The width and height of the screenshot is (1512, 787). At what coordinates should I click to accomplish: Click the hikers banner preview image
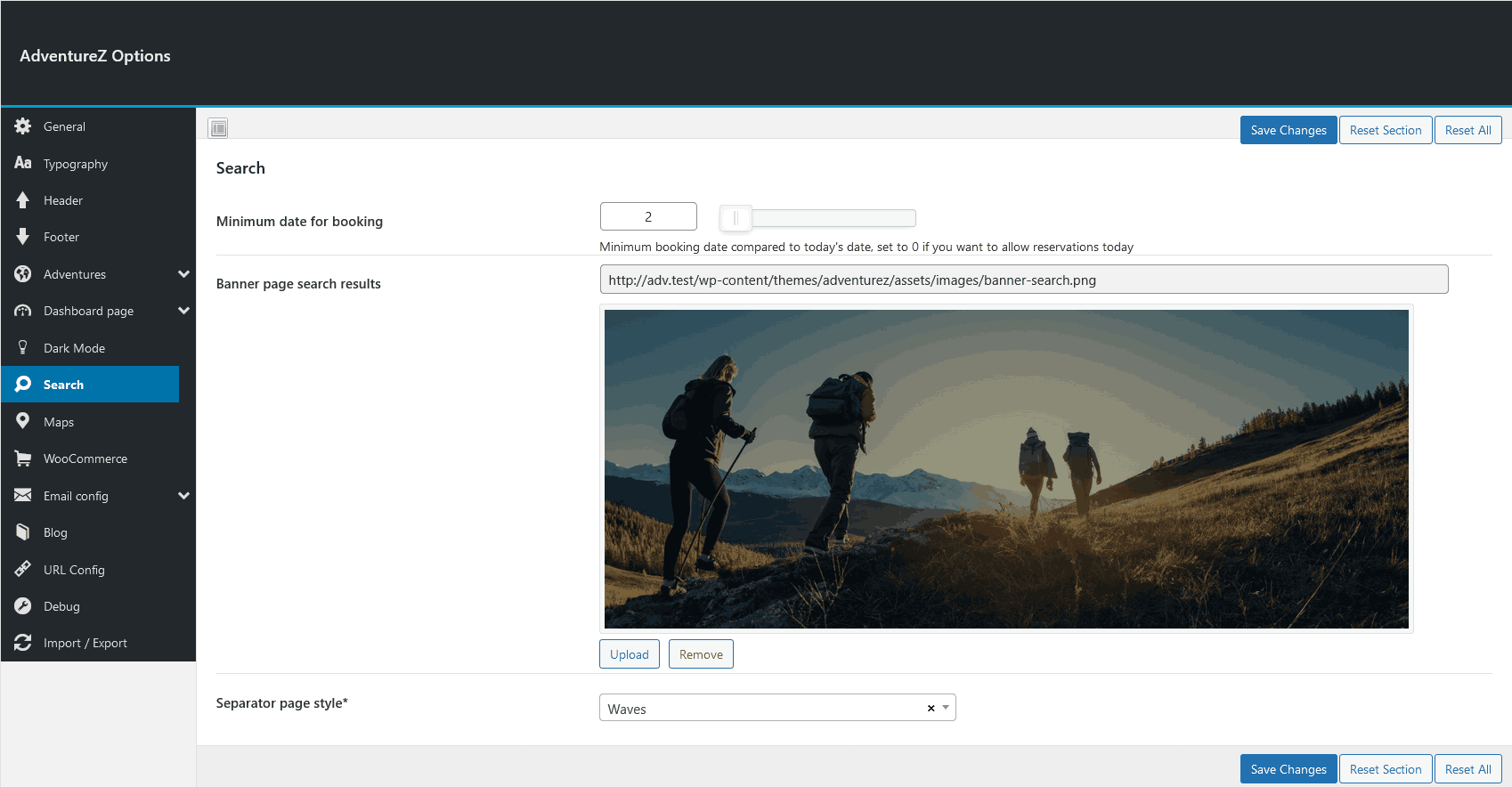1006,469
